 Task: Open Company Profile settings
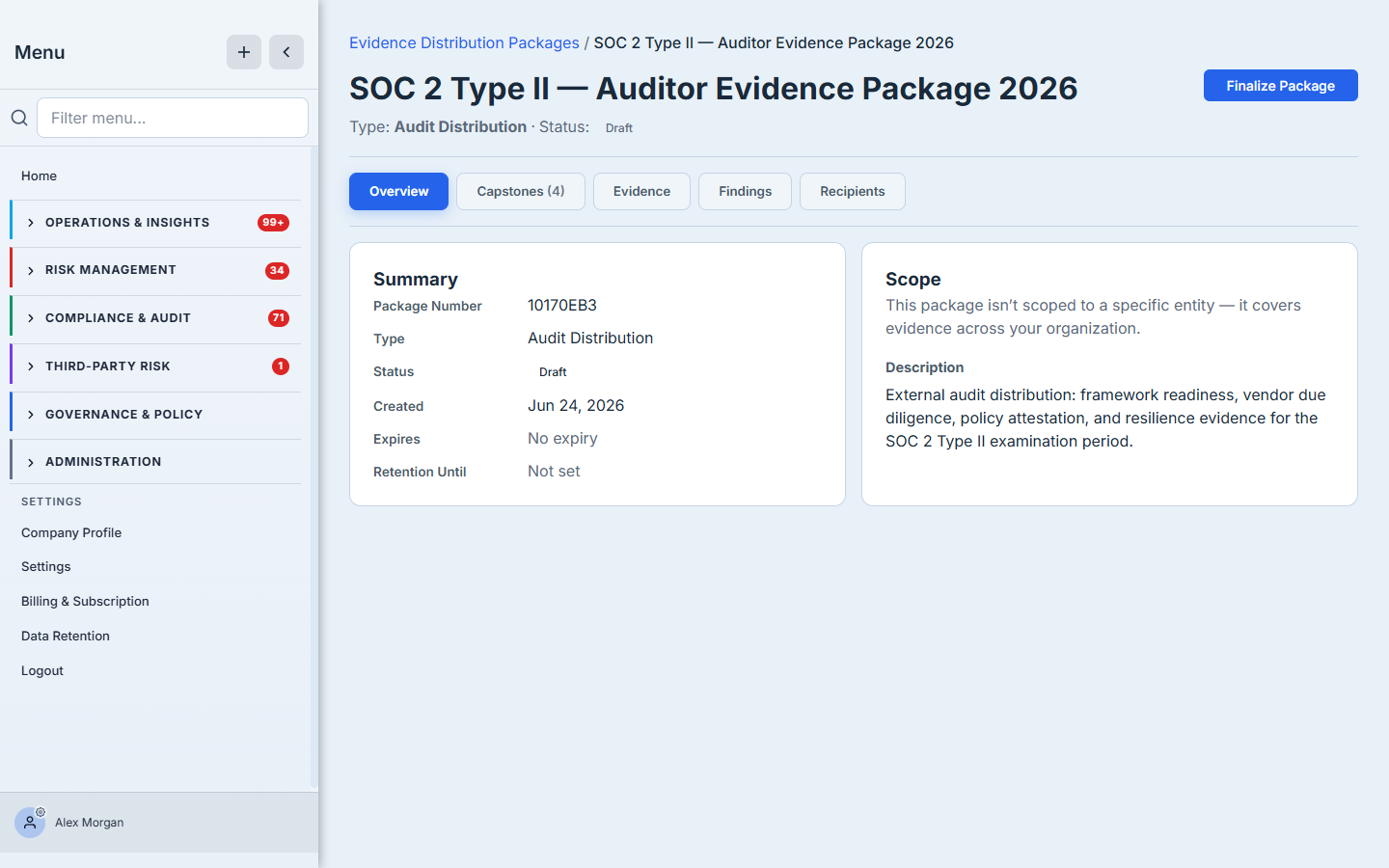click(x=71, y=532)
